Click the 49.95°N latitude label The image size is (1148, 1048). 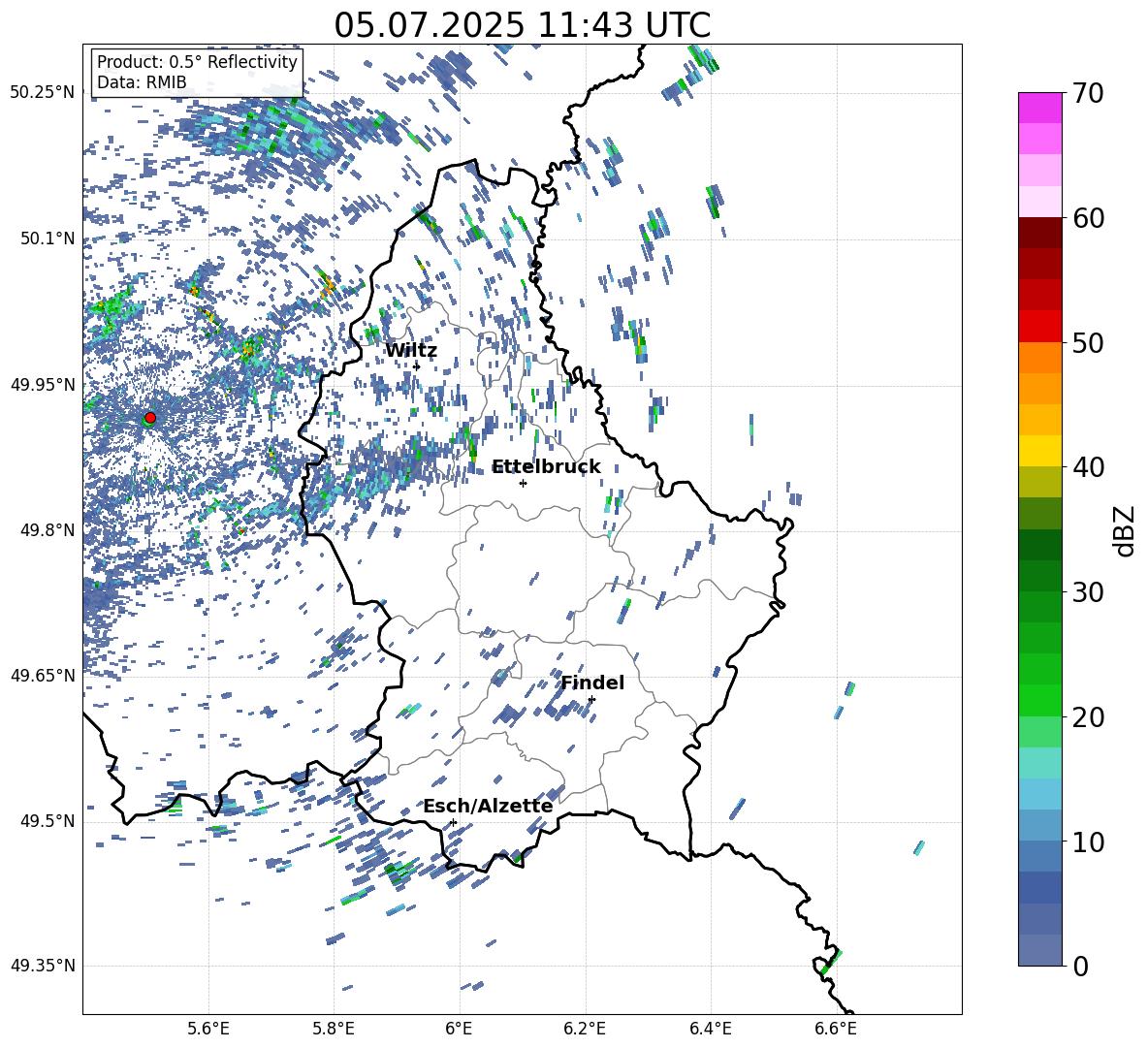click(43, 384)
